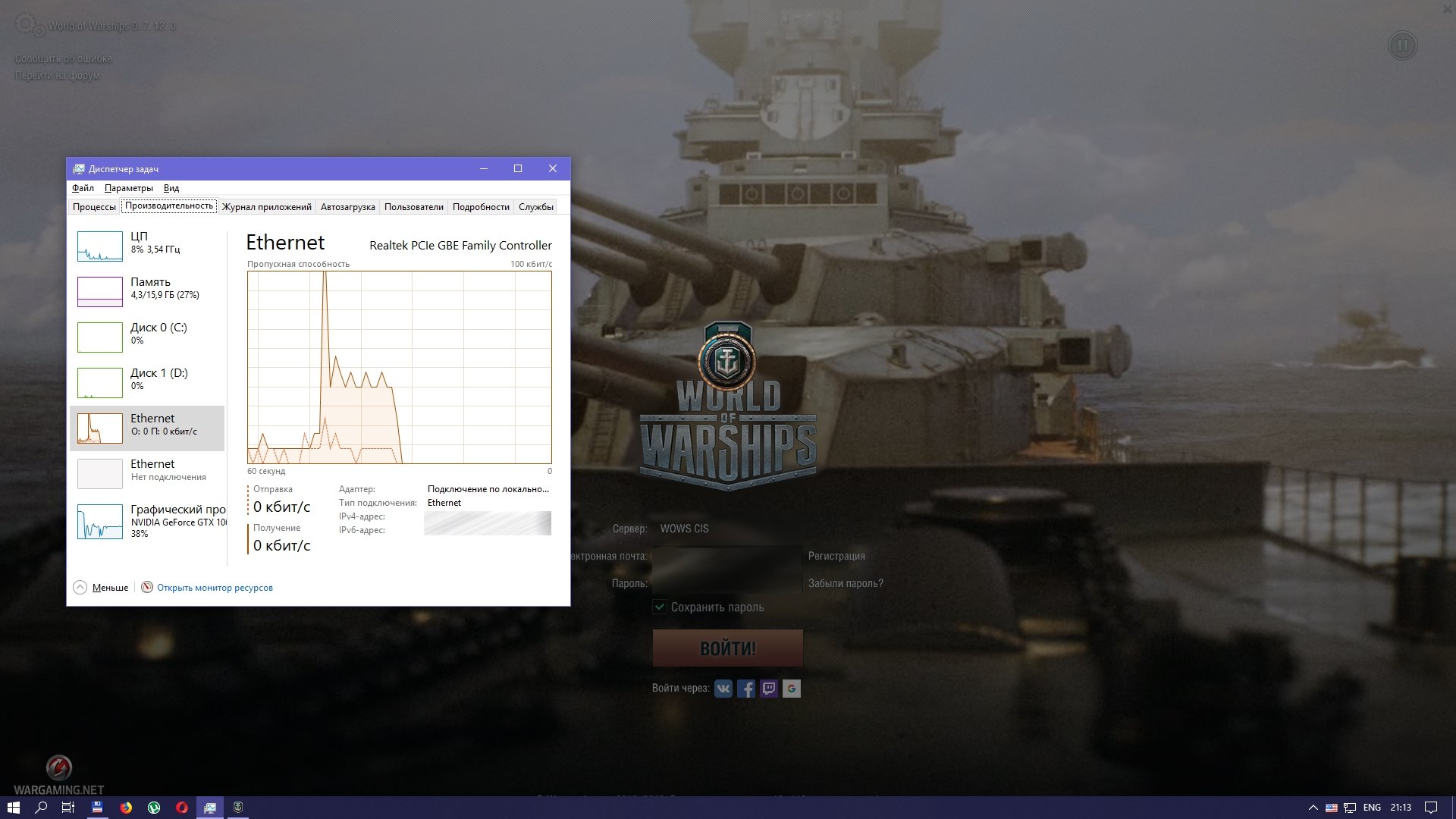
Task: Select the 'ЦП' performance item
Action: [x=149, y=246]
